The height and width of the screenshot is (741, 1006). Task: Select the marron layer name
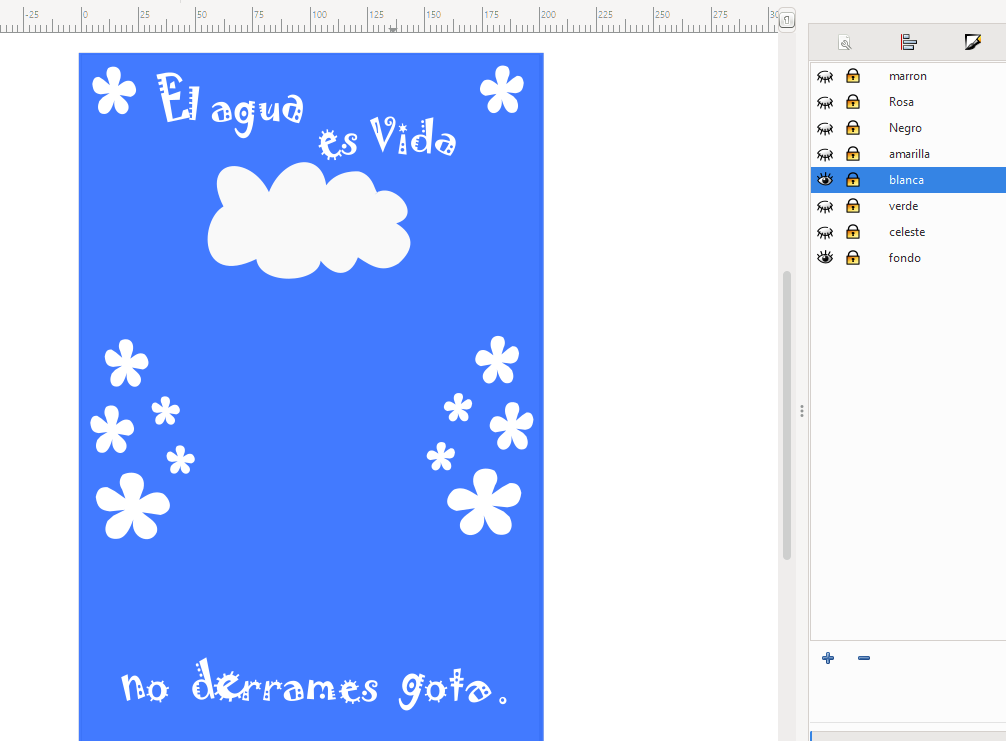(908, 76)
